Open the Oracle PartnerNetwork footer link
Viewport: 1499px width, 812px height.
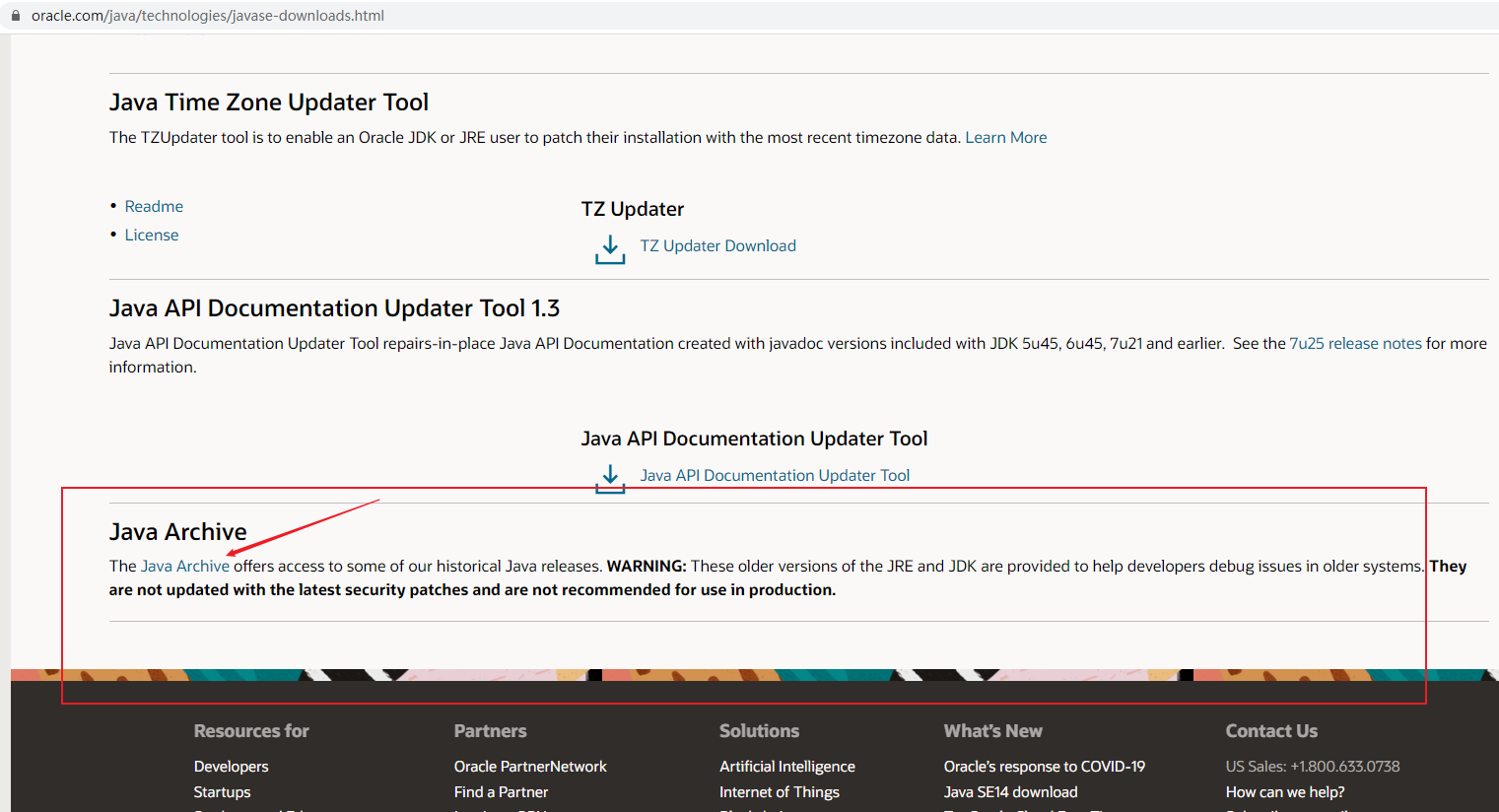[x=530, y=767]
